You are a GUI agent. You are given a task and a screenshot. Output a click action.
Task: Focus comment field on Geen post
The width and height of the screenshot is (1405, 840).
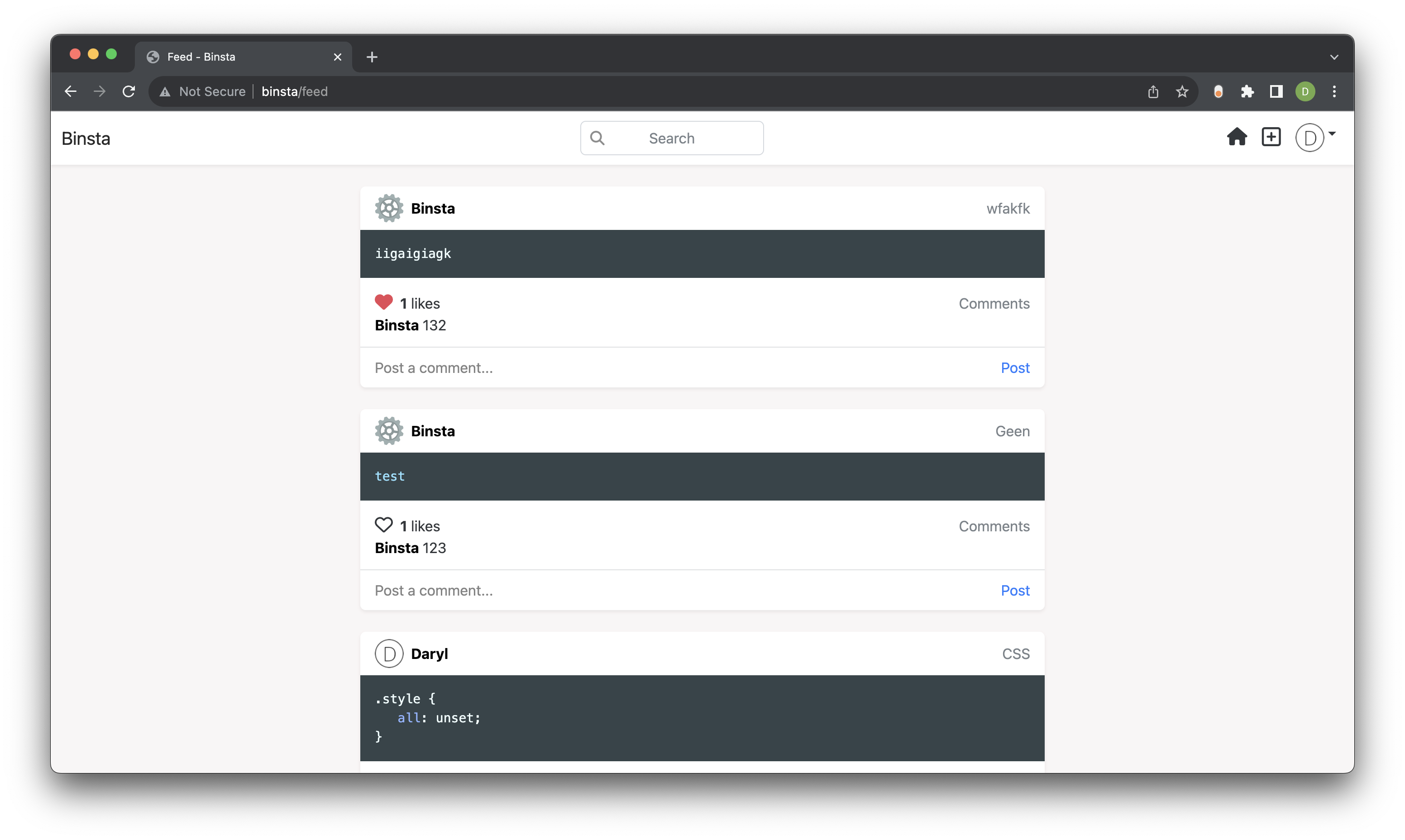point(679,590)
